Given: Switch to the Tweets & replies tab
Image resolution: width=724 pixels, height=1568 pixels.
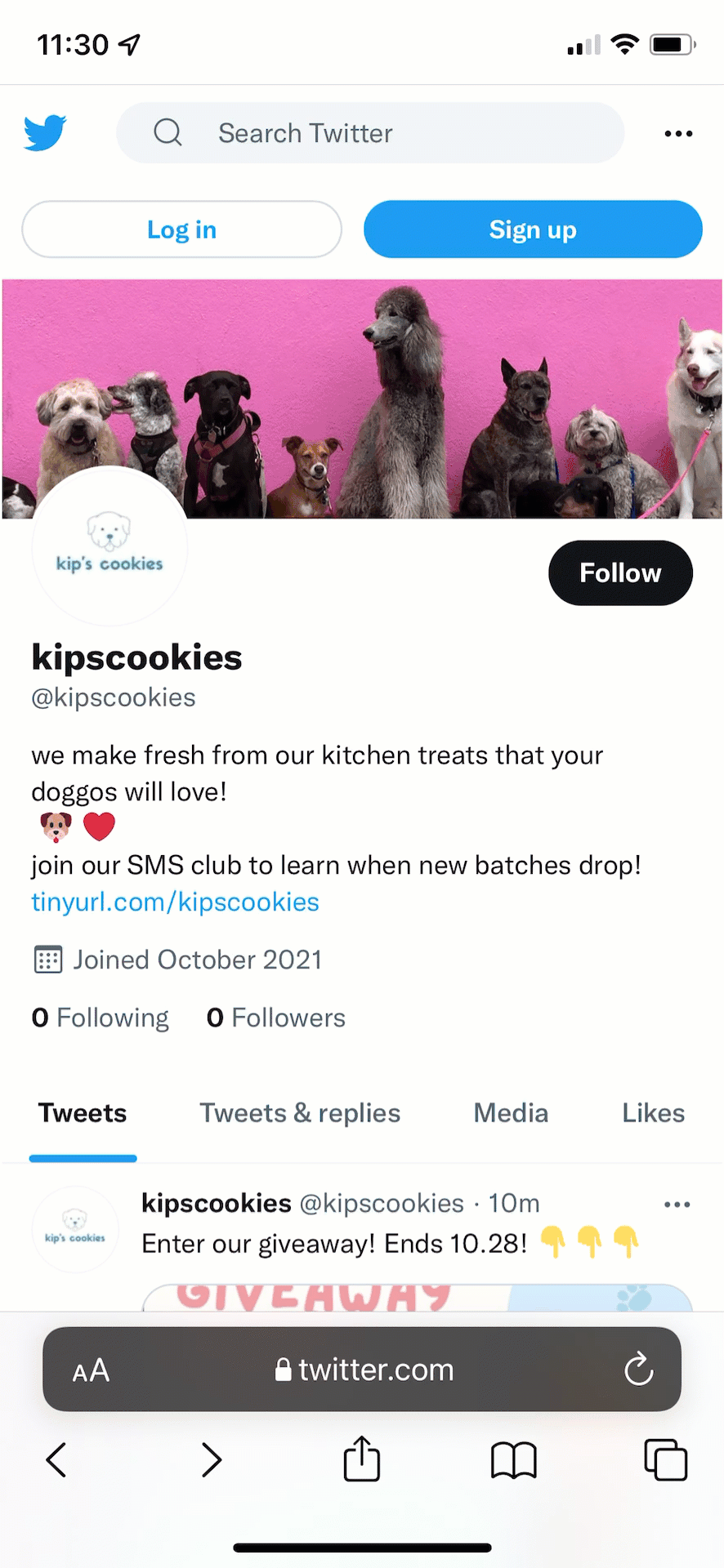Looking at the screenshot, I should [x=300, y=1113].
